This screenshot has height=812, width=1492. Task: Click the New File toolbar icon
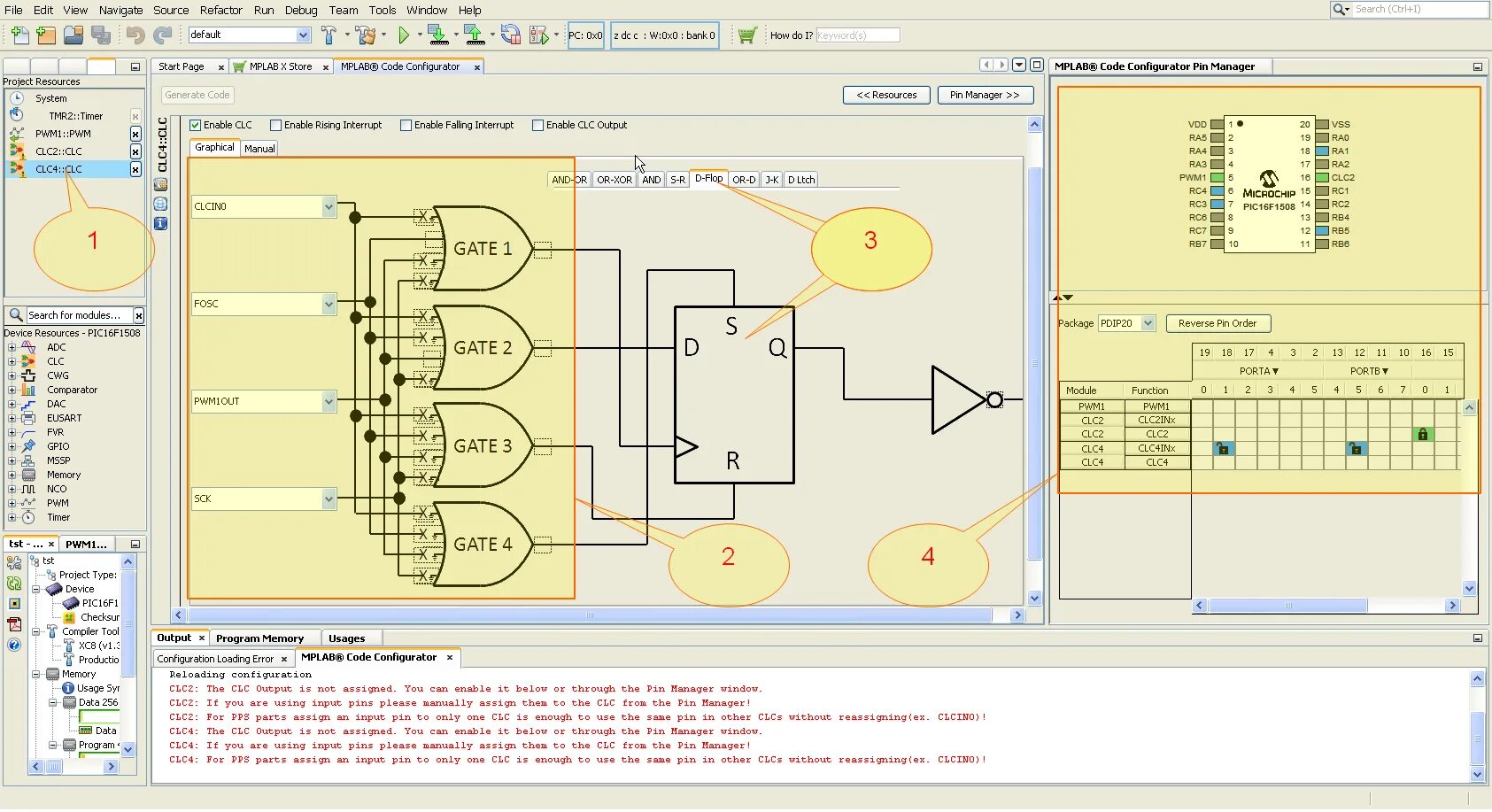click(19, 35)
